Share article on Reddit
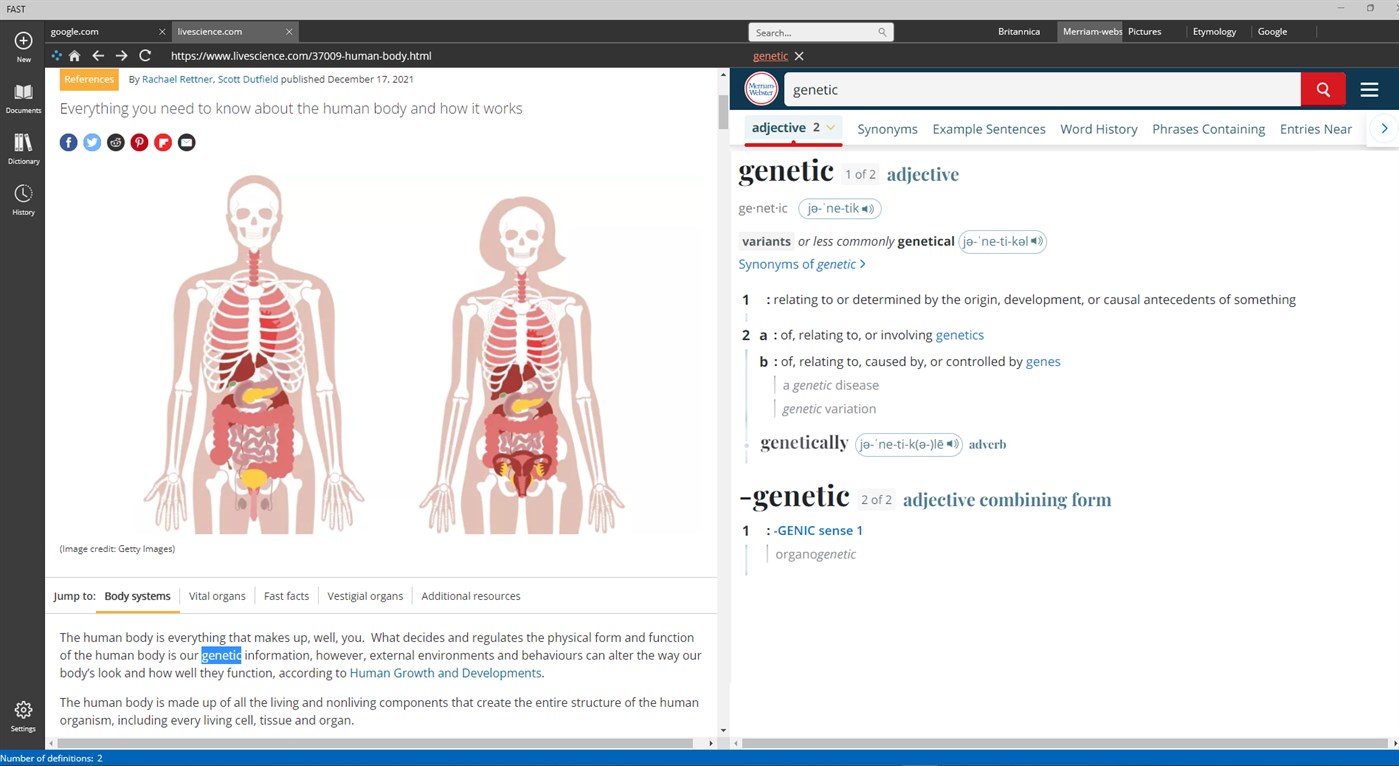This screenshot has height=766, width=1399. pos(116,143)
